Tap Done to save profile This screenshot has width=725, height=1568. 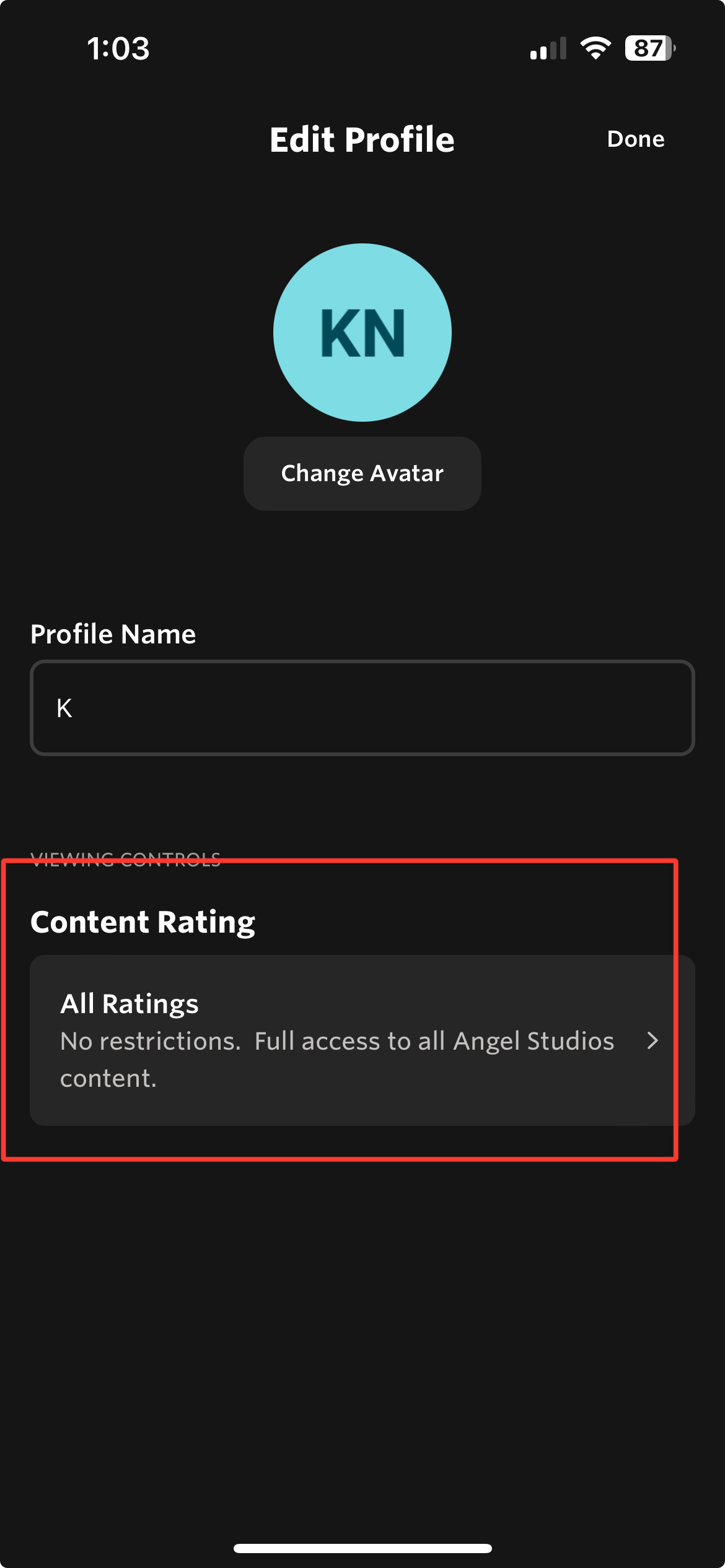(636, 139)
